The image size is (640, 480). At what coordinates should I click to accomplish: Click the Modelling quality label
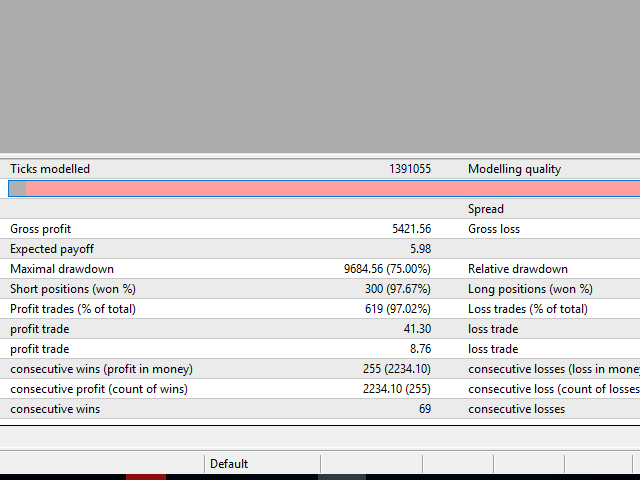point(514,169)
